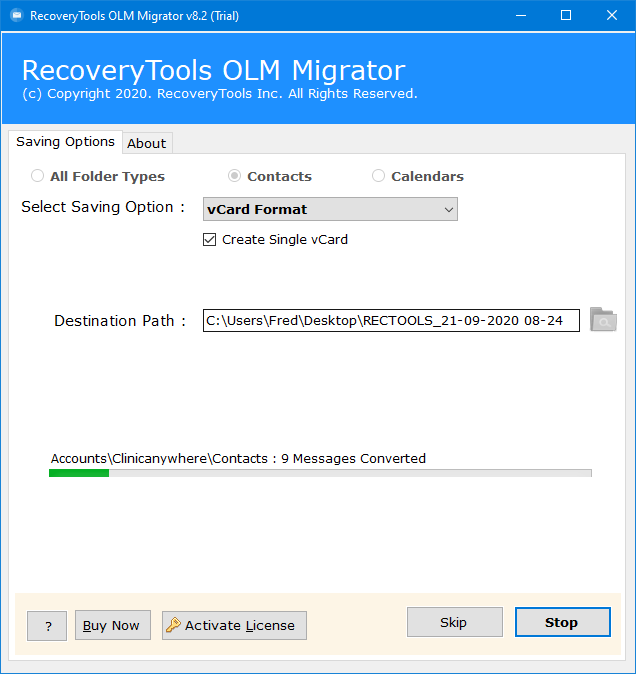Open the destination folder browse icon
Screen dimensions: 636x674
pos(603,320)
